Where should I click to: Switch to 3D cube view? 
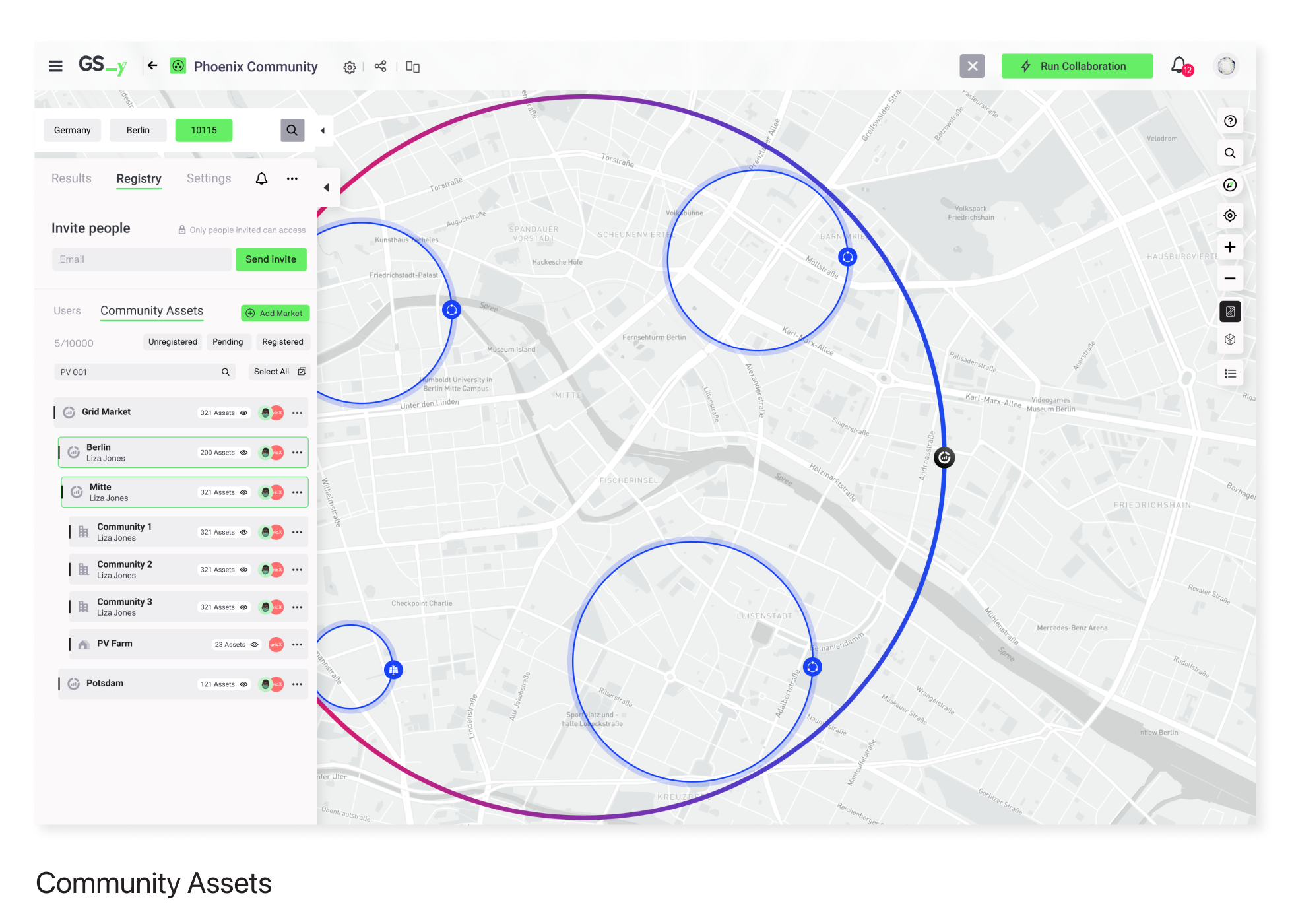tap(1230, 340)
